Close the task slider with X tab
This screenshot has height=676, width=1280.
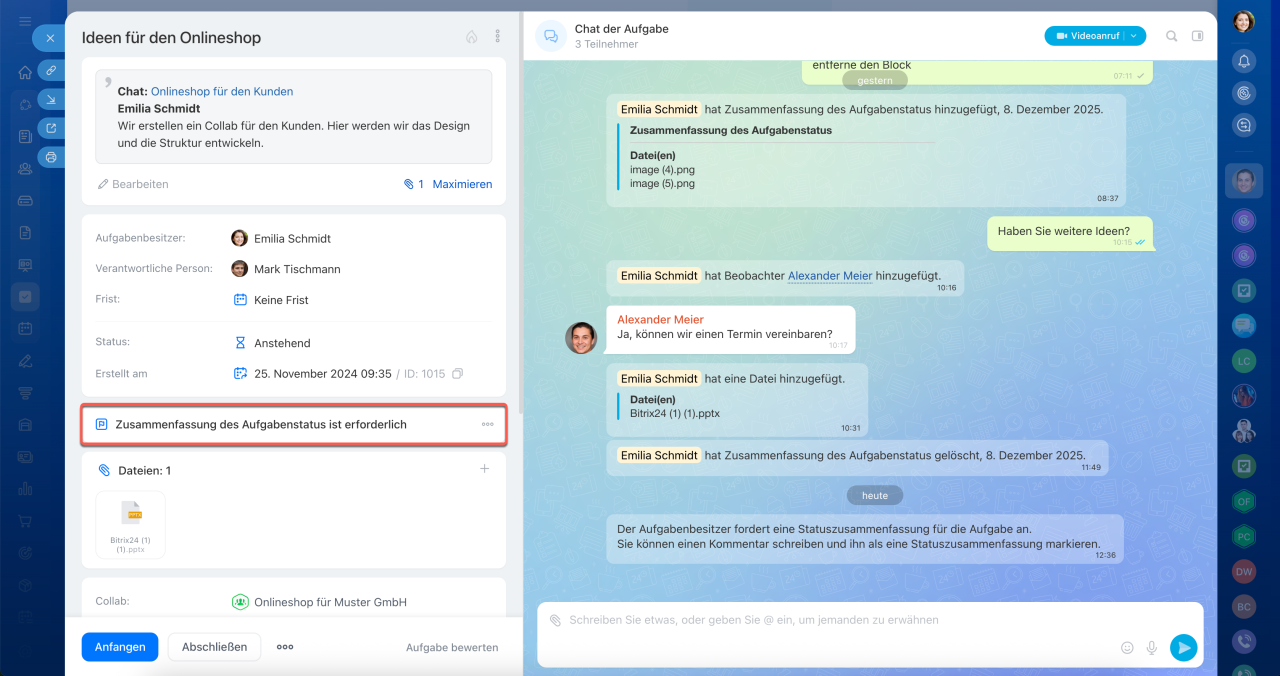(50, 38)
